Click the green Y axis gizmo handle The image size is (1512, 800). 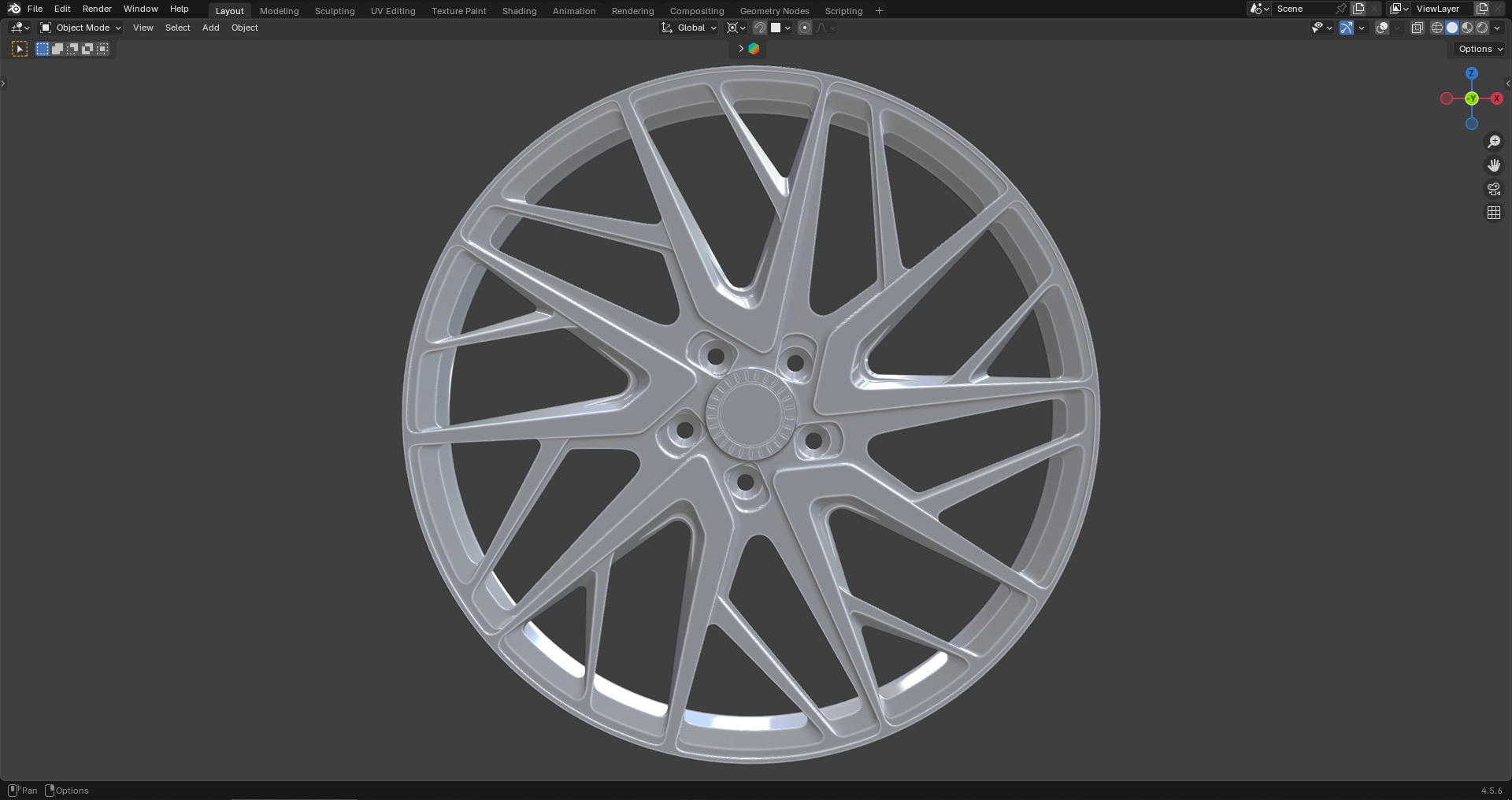[x=1472, y=98]
